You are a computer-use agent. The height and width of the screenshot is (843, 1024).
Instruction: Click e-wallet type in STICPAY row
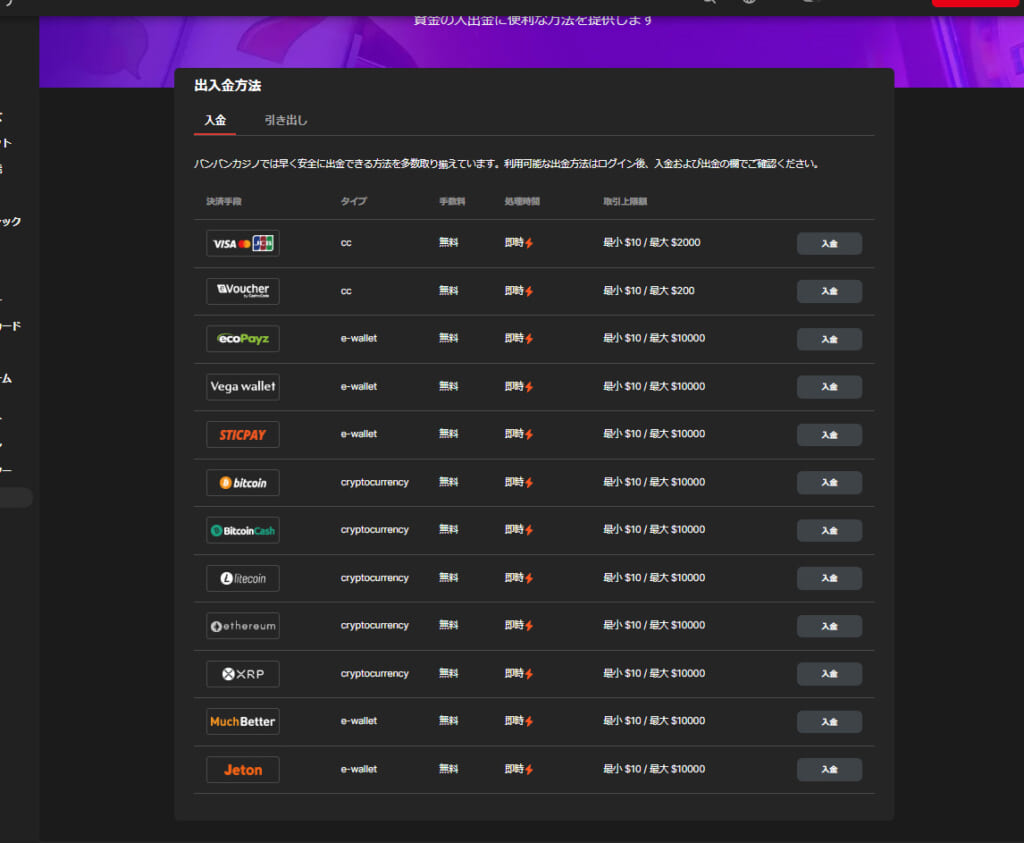tap(359, 434)
